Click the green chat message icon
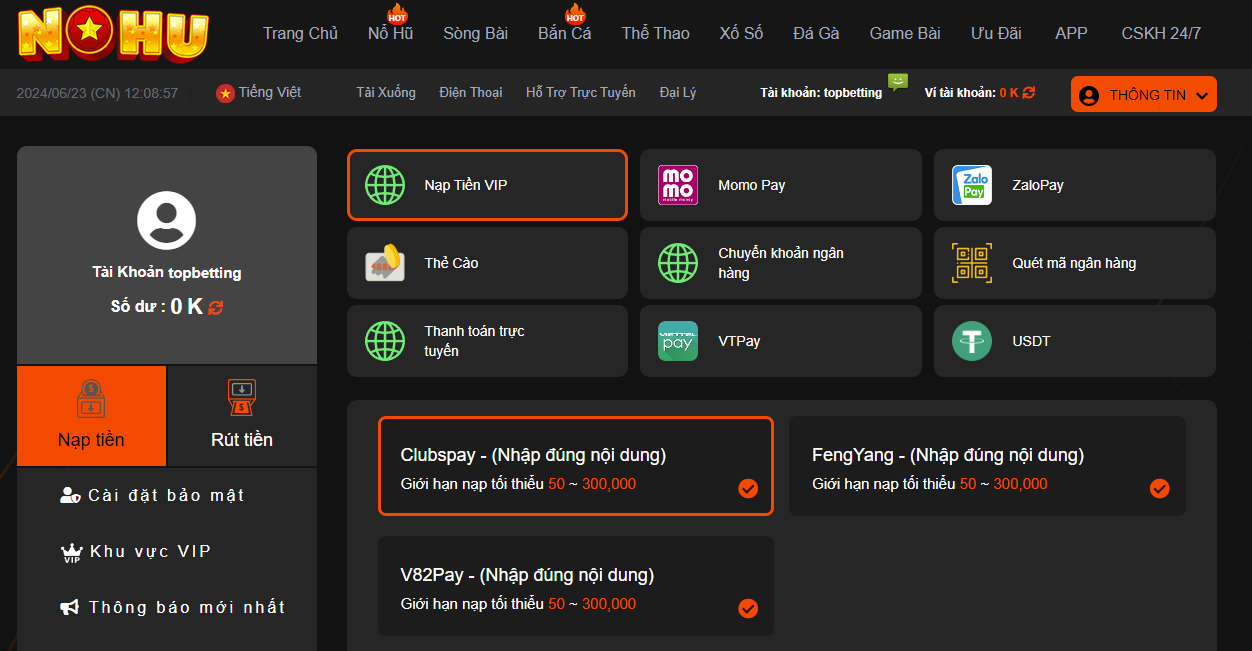 click(898, 82)
